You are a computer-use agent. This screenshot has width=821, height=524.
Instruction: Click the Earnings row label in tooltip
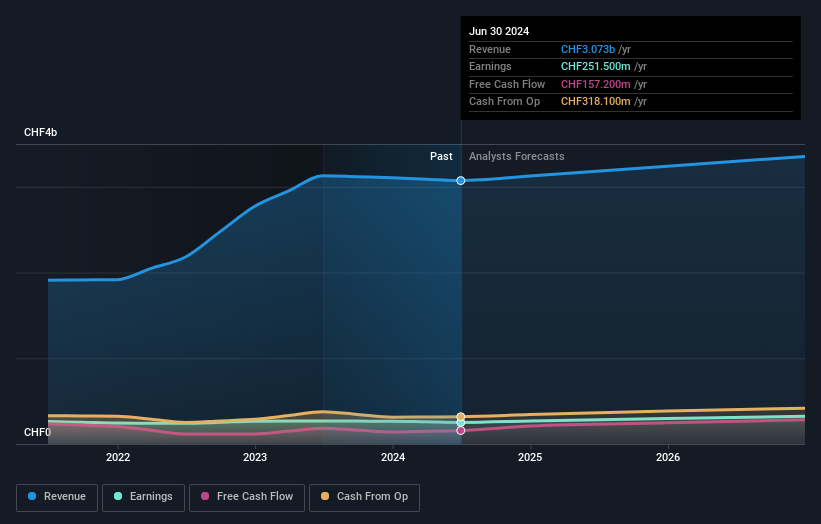pos(490,66)
